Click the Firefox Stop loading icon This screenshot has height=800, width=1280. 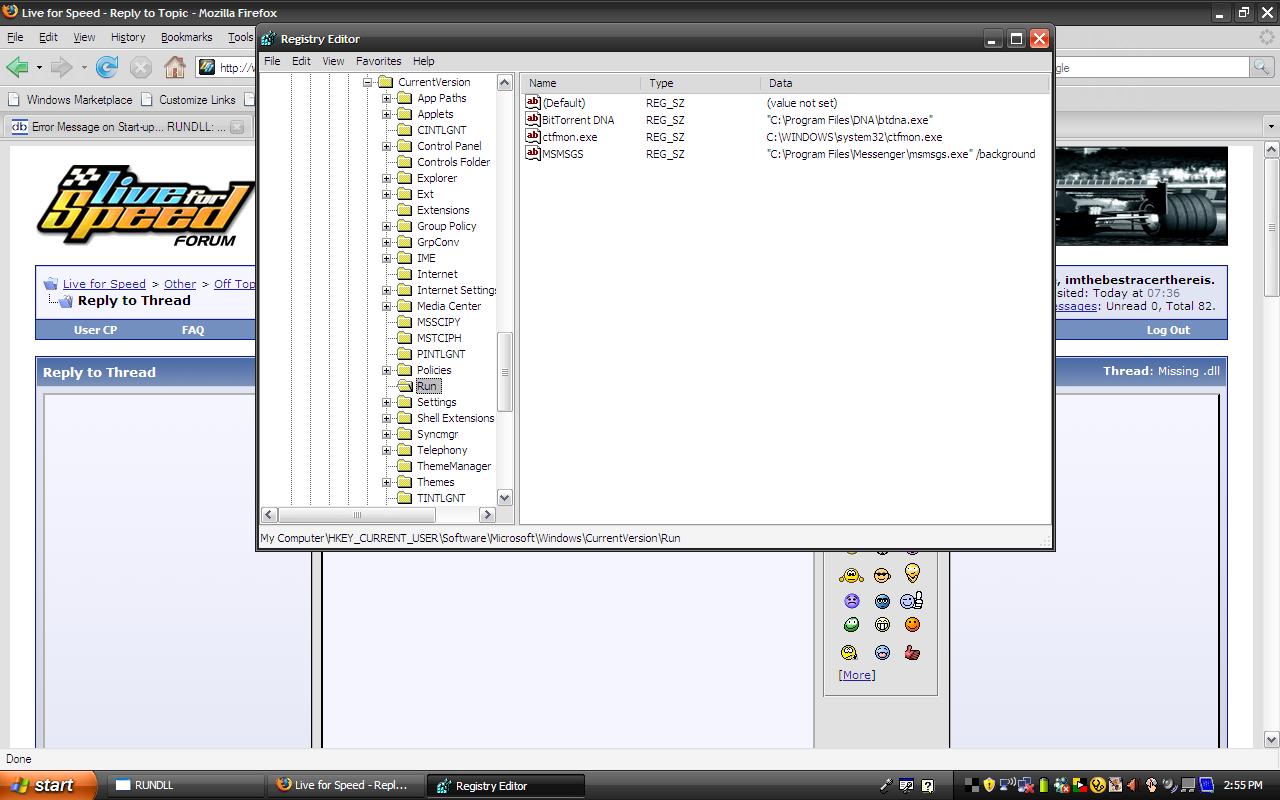pyautogui.click(x=141, y=67)
